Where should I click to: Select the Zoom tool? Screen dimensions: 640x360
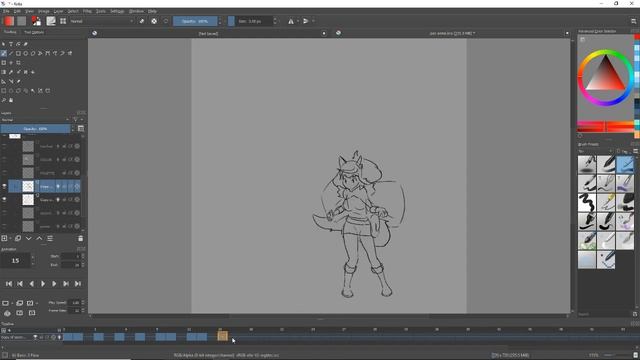[x=4, y=100]
